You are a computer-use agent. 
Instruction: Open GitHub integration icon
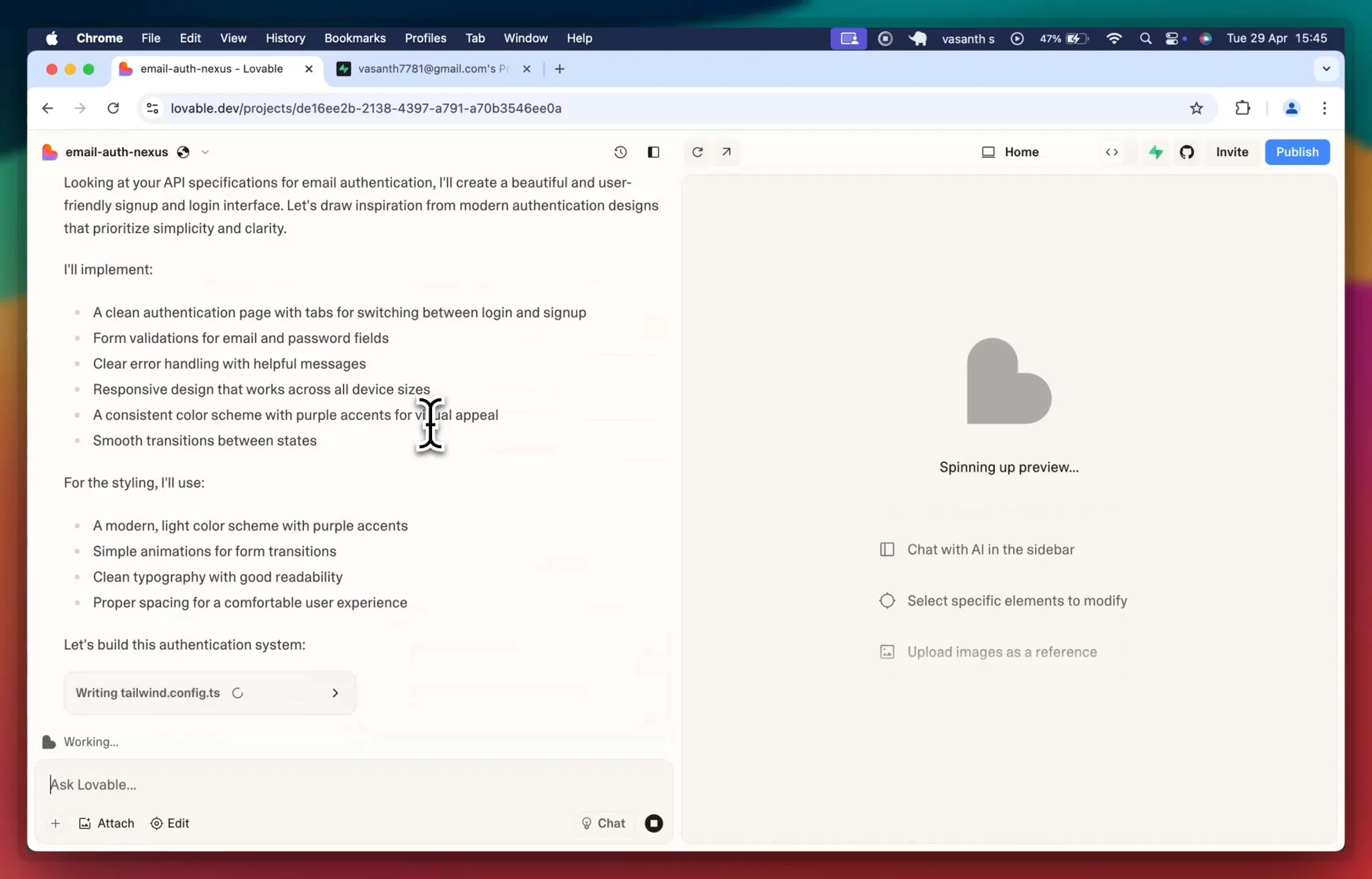tap(1187, 152)
